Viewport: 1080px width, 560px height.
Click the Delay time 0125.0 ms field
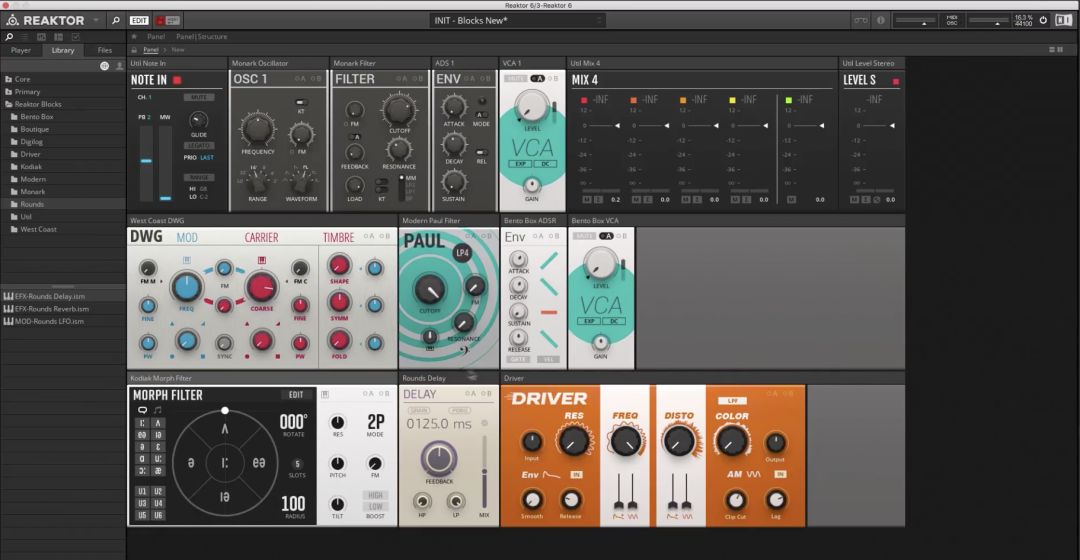tap(439, 424)
